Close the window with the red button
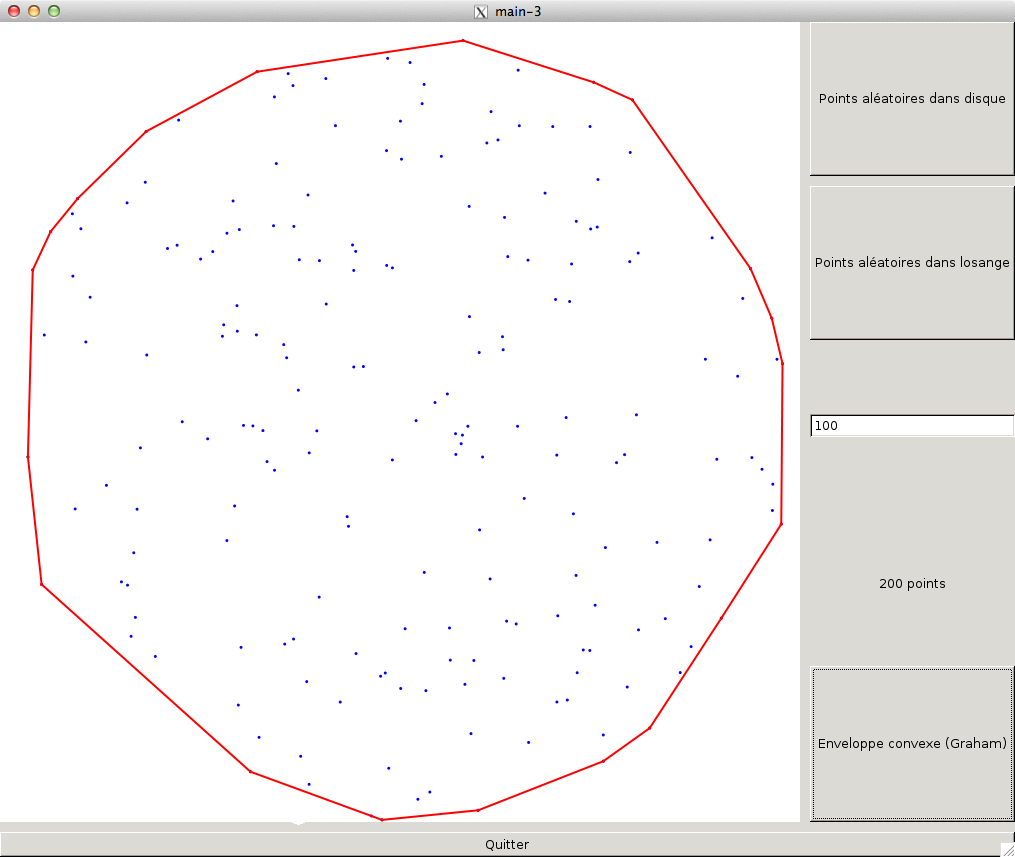Screen dimensions: 1015x857 point(13,11)
